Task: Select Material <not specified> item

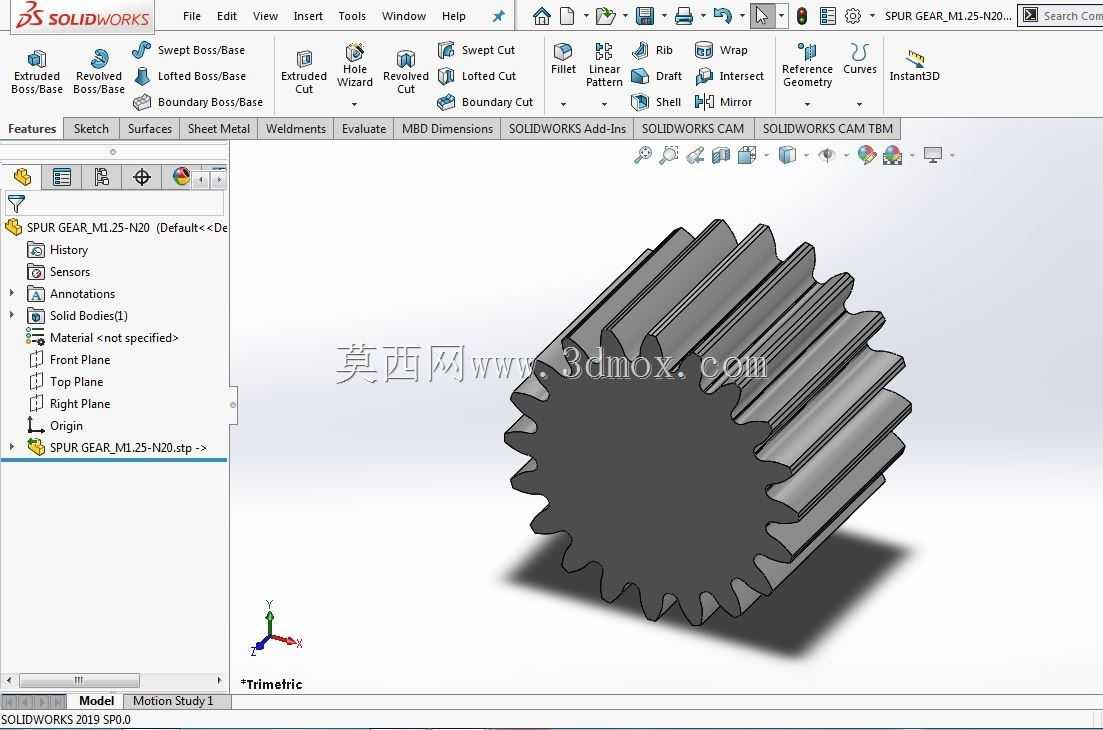Action: [x=103, y=338]
